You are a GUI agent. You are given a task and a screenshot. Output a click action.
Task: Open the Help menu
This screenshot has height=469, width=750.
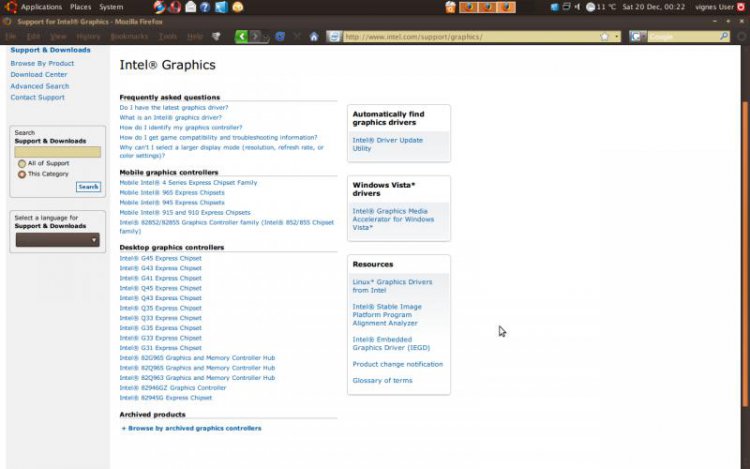coord(195,36)
